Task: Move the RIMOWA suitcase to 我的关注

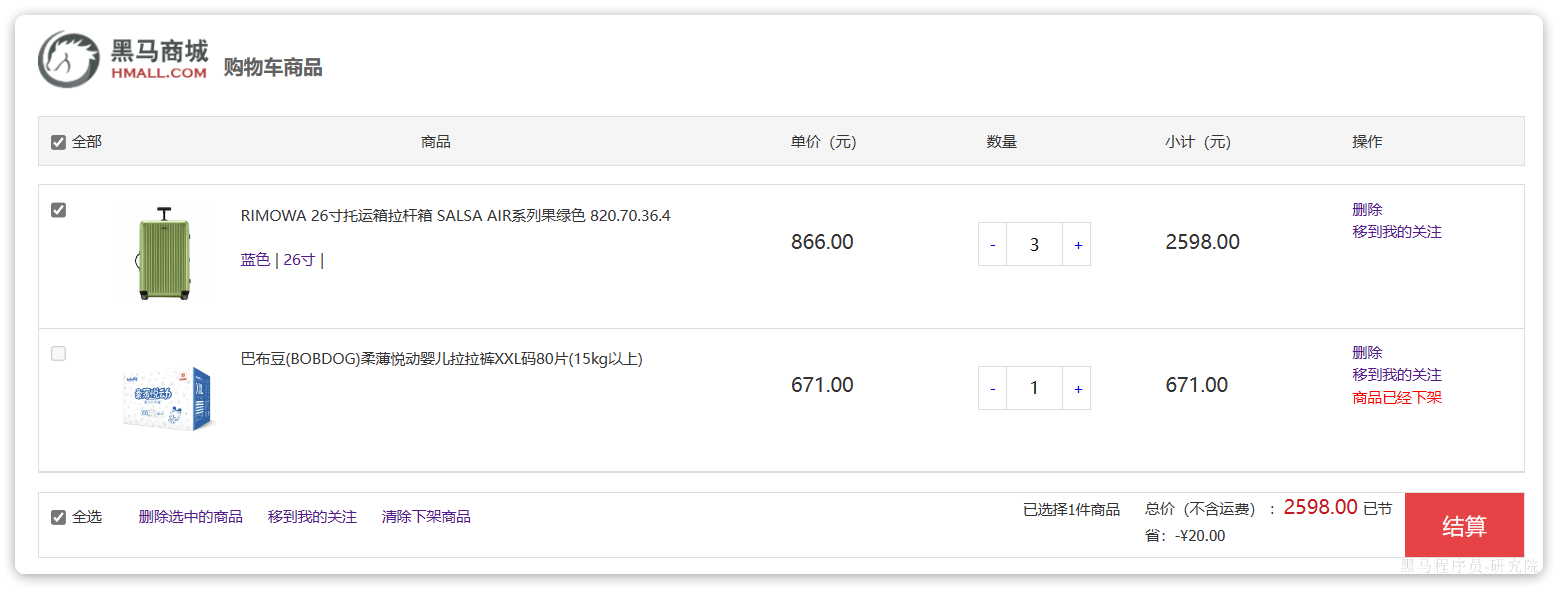Action: coord(1396,232)
